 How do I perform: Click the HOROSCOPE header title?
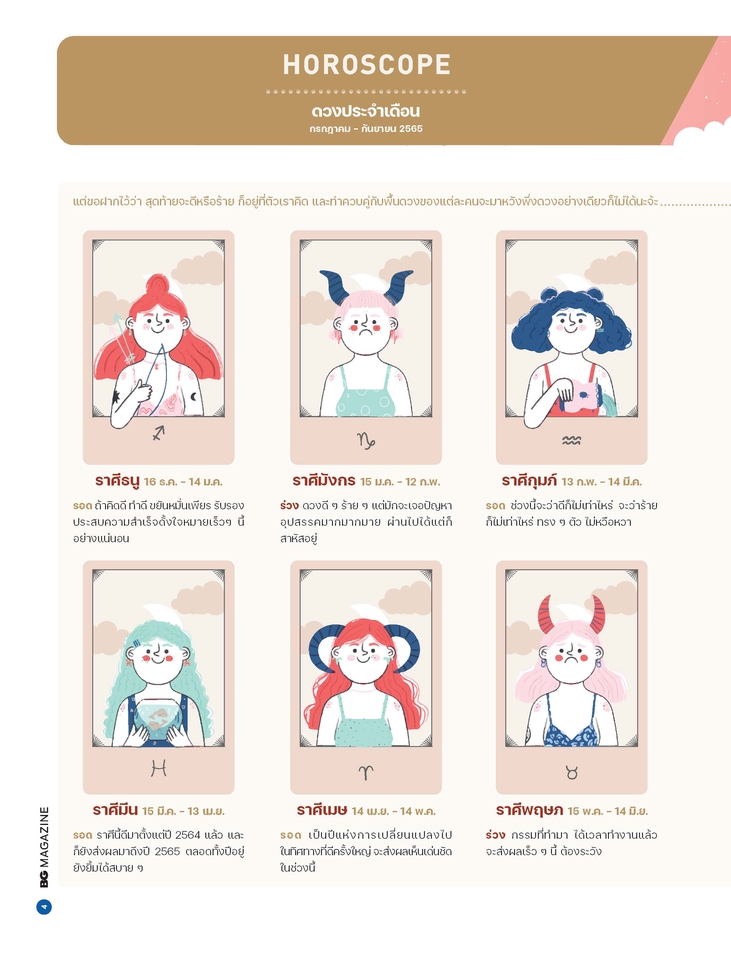[x=366, y=65]
